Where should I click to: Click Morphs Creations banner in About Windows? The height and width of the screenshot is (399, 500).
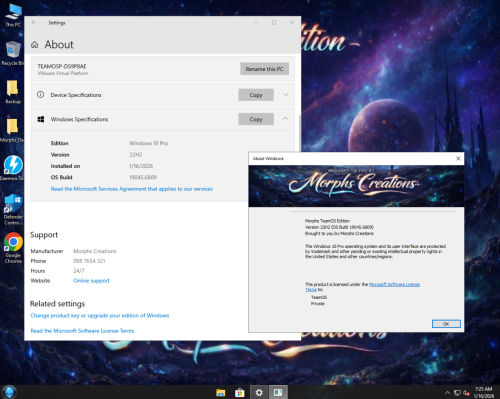pos(356,186)
